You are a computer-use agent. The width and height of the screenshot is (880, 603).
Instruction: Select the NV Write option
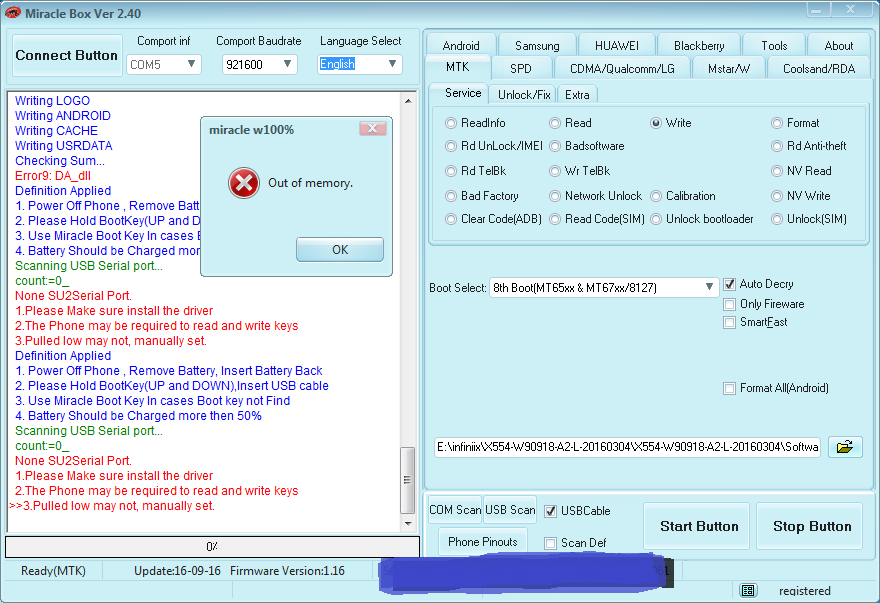click(x=777, y=196)
